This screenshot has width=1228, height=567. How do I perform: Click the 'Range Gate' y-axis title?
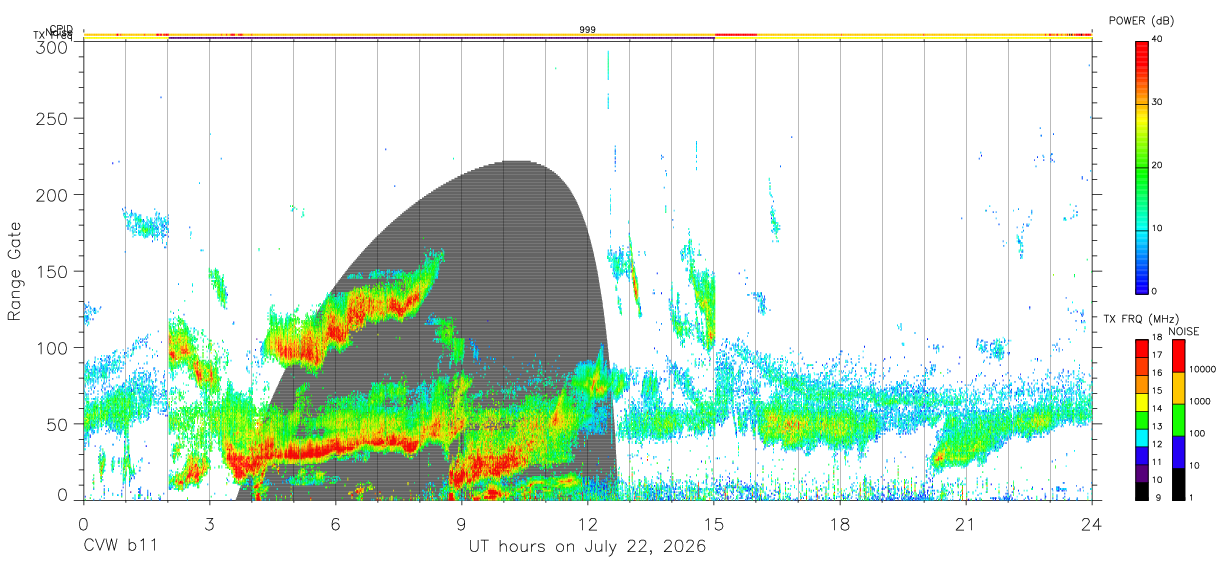(15, 271)
